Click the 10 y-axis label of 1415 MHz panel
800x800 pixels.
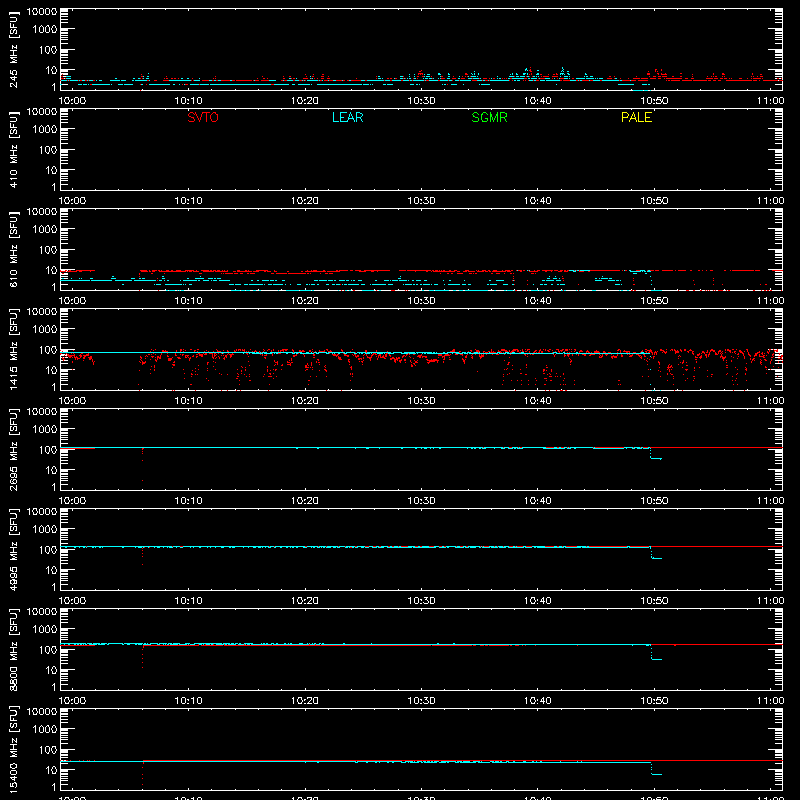click(x=51, y=370)
